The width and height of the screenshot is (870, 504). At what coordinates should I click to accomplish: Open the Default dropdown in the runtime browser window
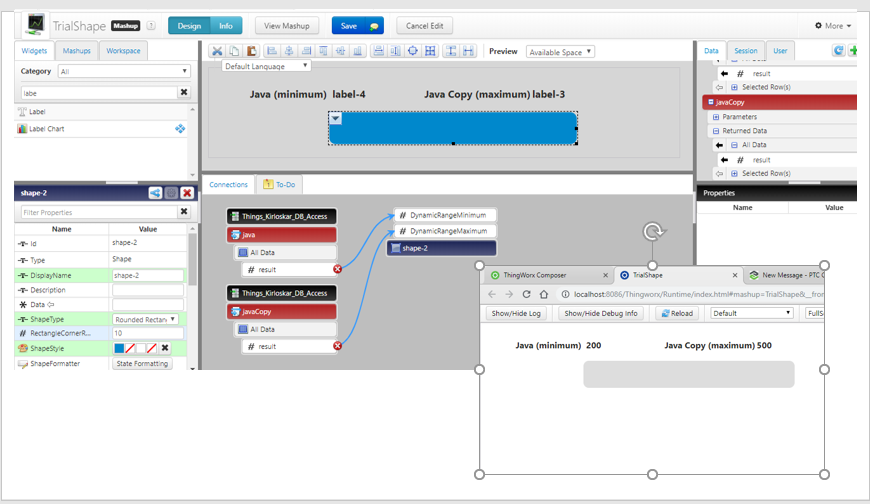752,313
